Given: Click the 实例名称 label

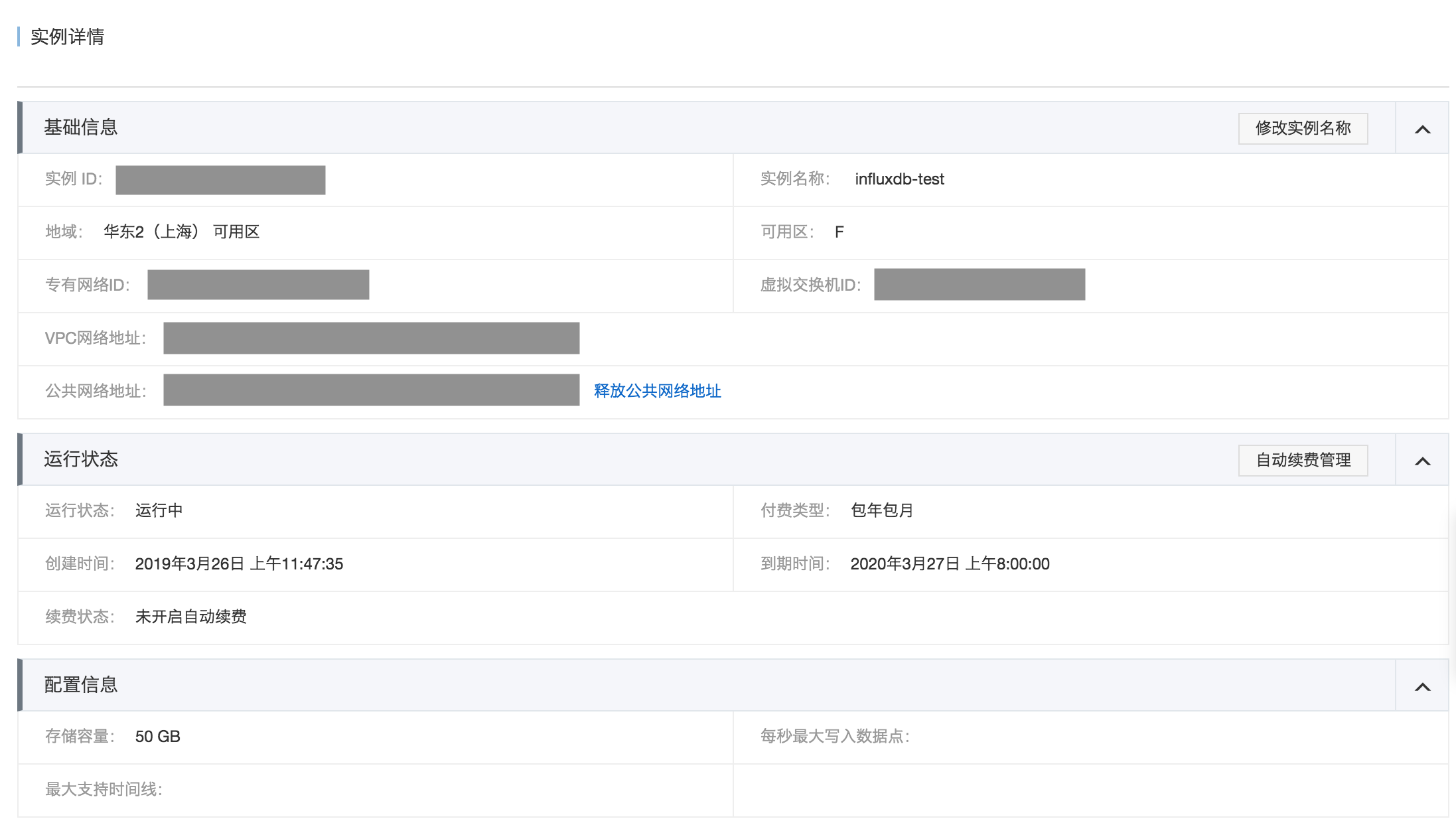Looking at the screenshot, I should point(795,179).
